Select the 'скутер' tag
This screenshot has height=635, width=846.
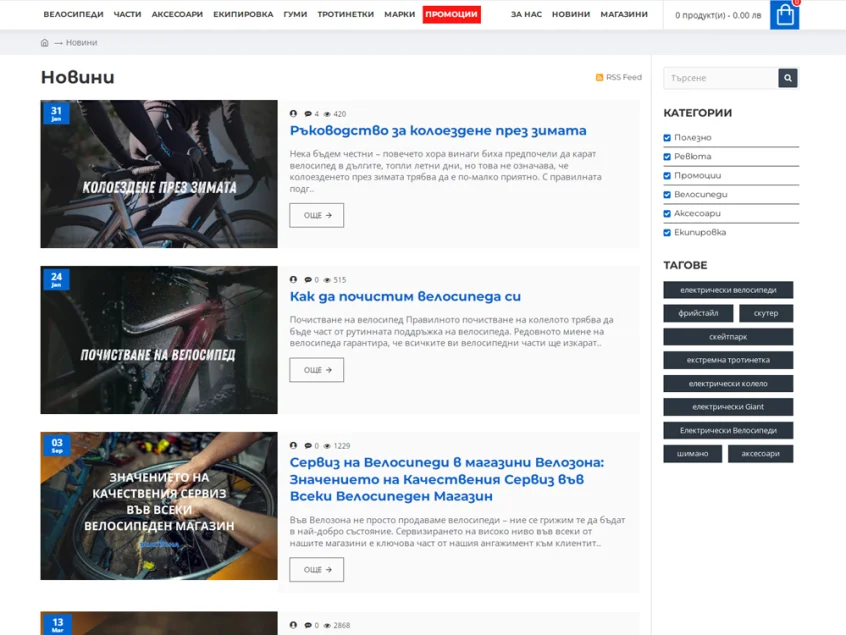[x=766, y=313]
